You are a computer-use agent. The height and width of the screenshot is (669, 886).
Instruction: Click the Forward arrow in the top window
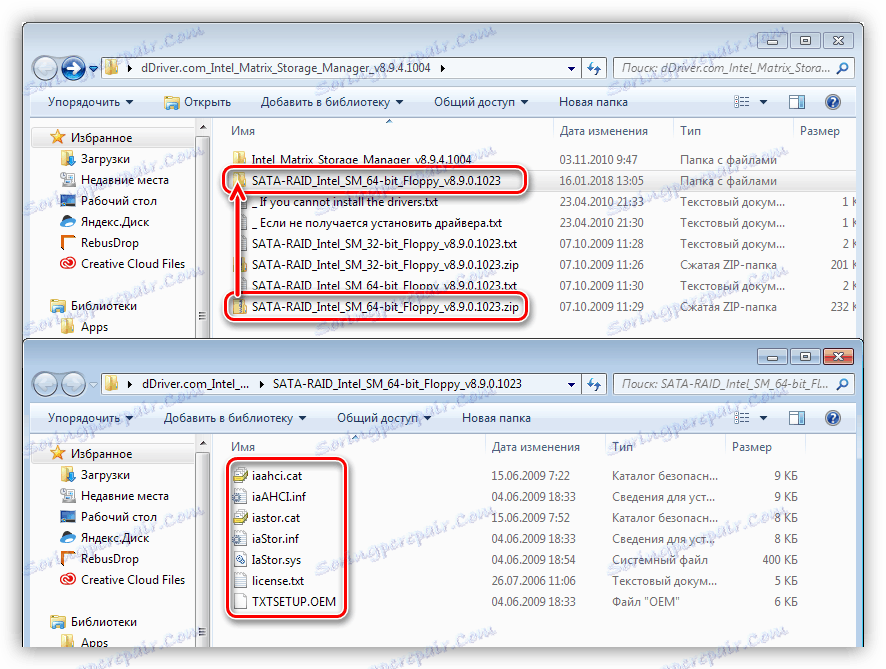tap(73, 68)
